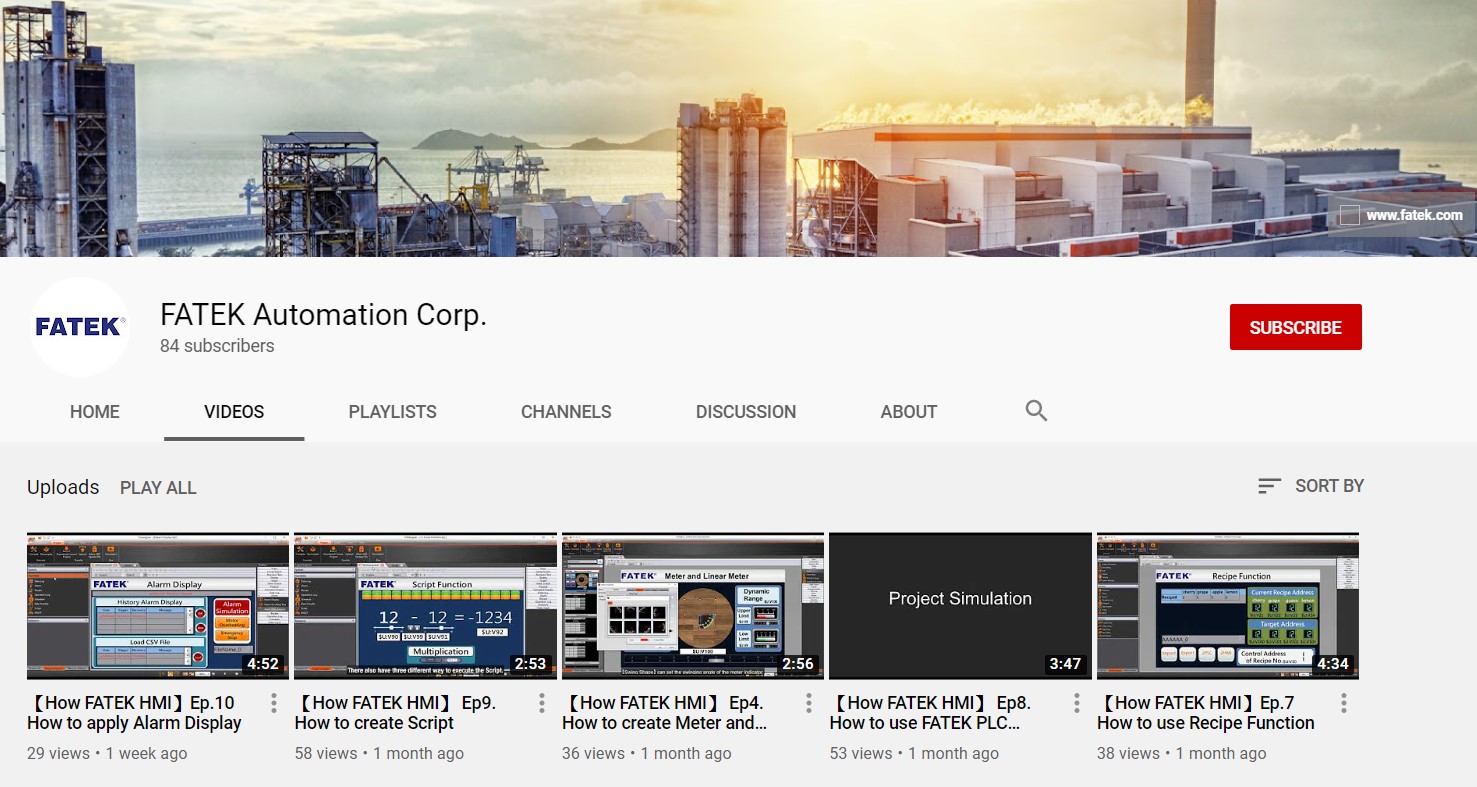Viewport: 1477px width, 787px height.
Task: Open the PLAYLISTS tab
Action: 392,412
